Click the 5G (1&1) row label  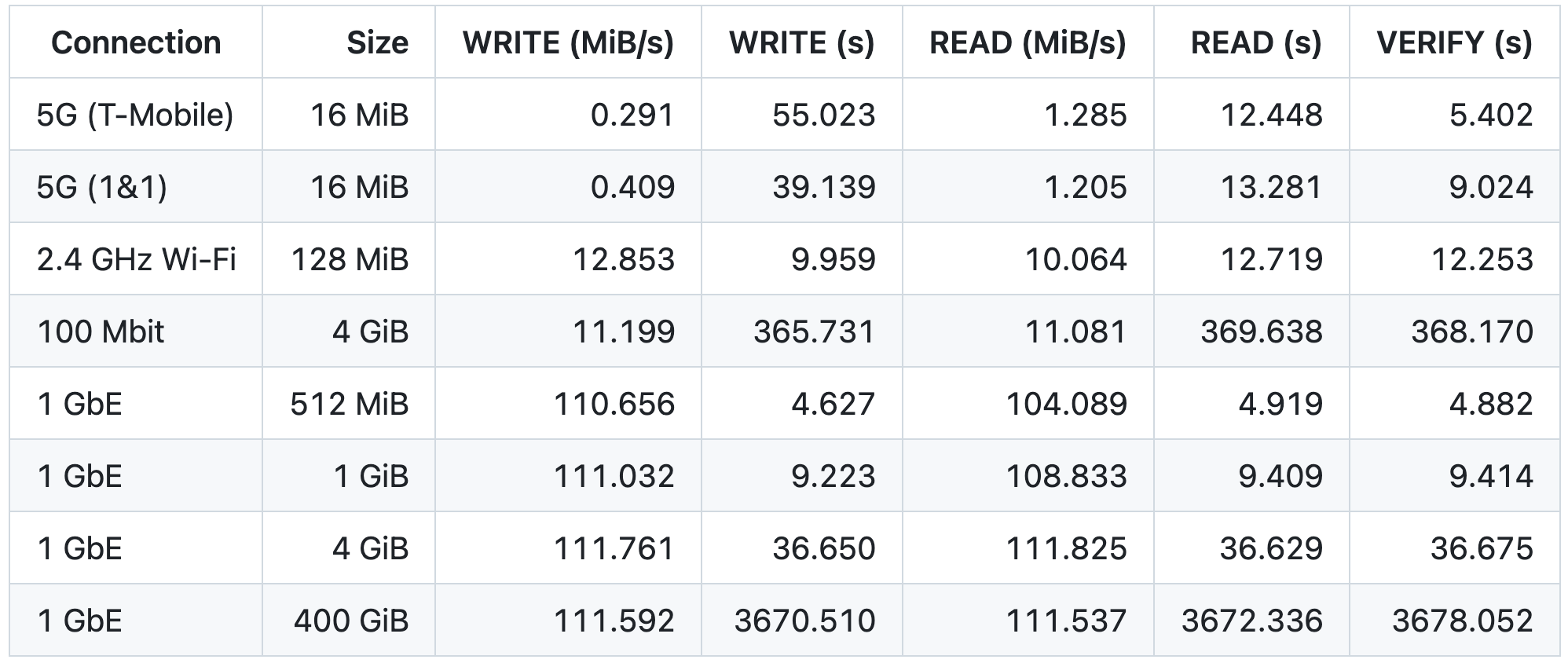point(136,187)
